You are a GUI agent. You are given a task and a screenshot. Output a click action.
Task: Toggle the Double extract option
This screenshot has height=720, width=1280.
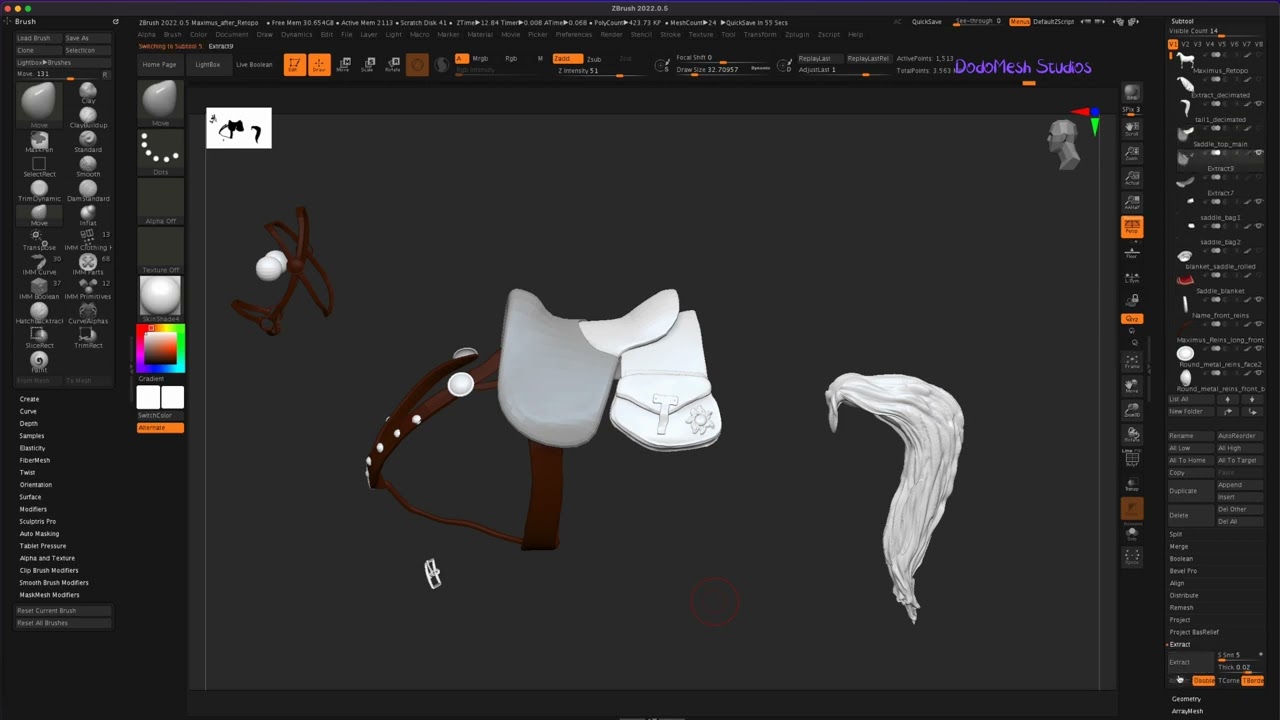point(1203,681)
